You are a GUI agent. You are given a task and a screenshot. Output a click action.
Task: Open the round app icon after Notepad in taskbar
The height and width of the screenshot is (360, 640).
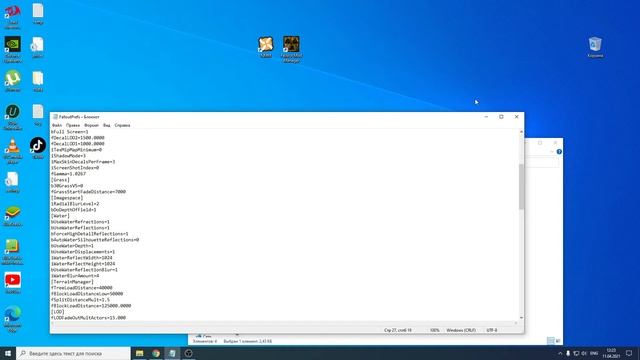point(189,353)
